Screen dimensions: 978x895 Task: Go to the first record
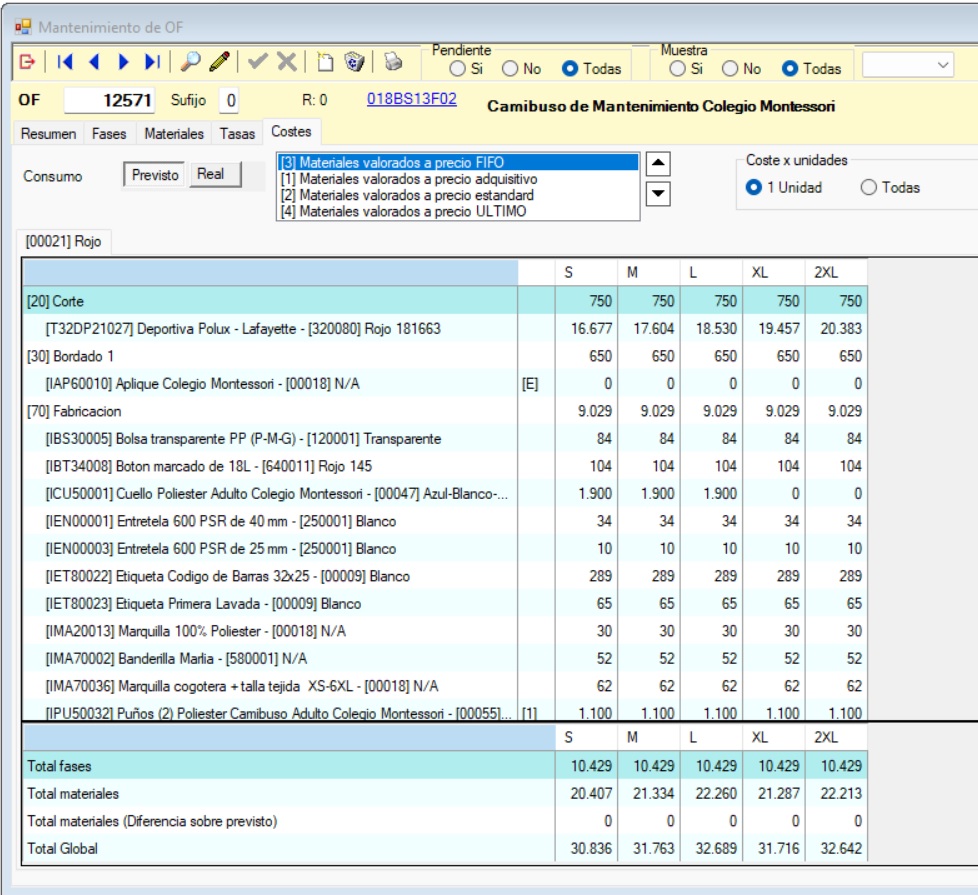[65, 63]
